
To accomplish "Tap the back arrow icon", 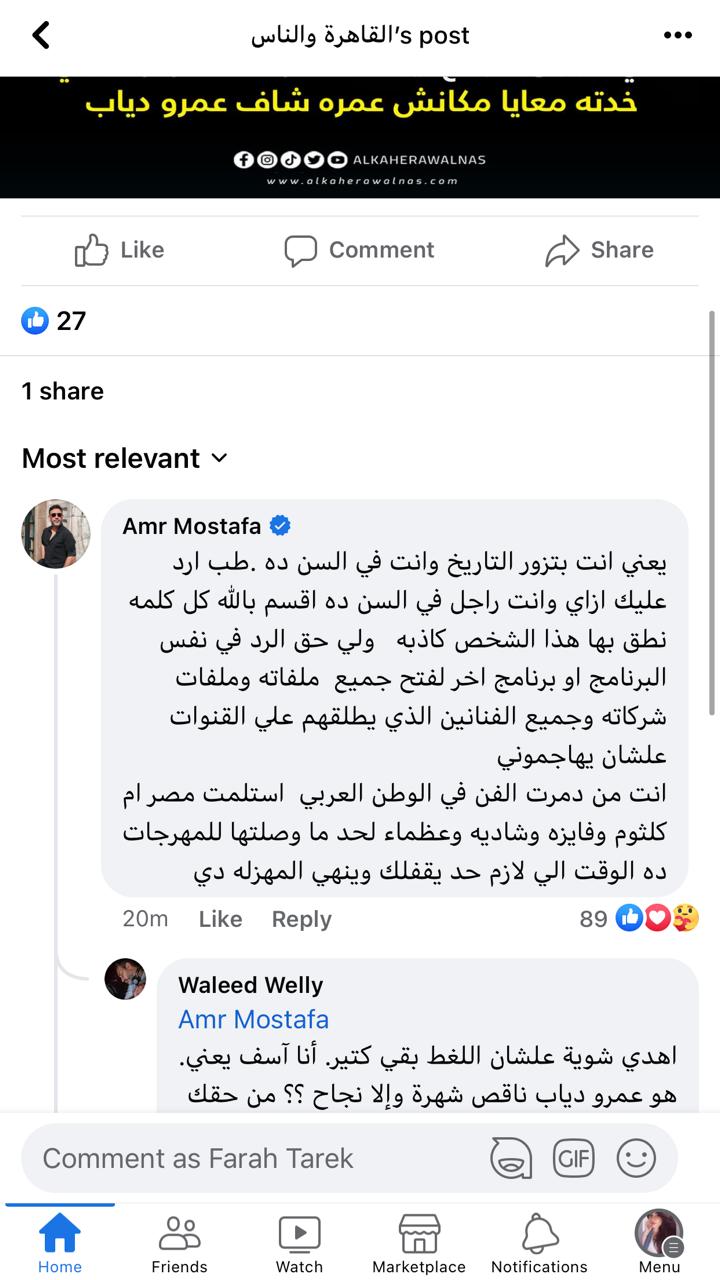I will pyautogui.click(x=41, y=36).
